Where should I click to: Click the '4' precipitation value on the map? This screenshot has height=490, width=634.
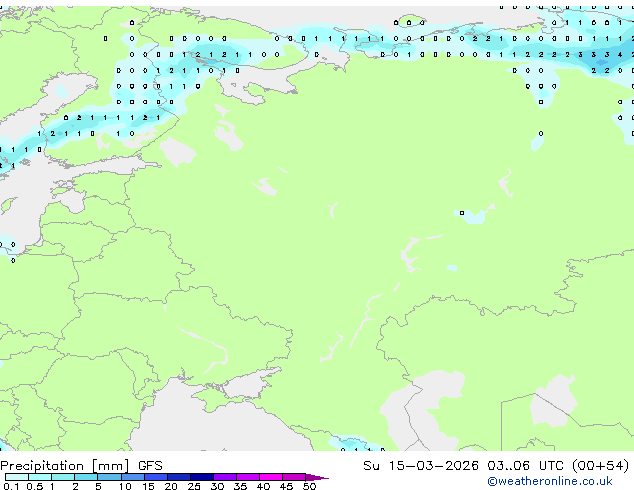[x=620, y=55]
